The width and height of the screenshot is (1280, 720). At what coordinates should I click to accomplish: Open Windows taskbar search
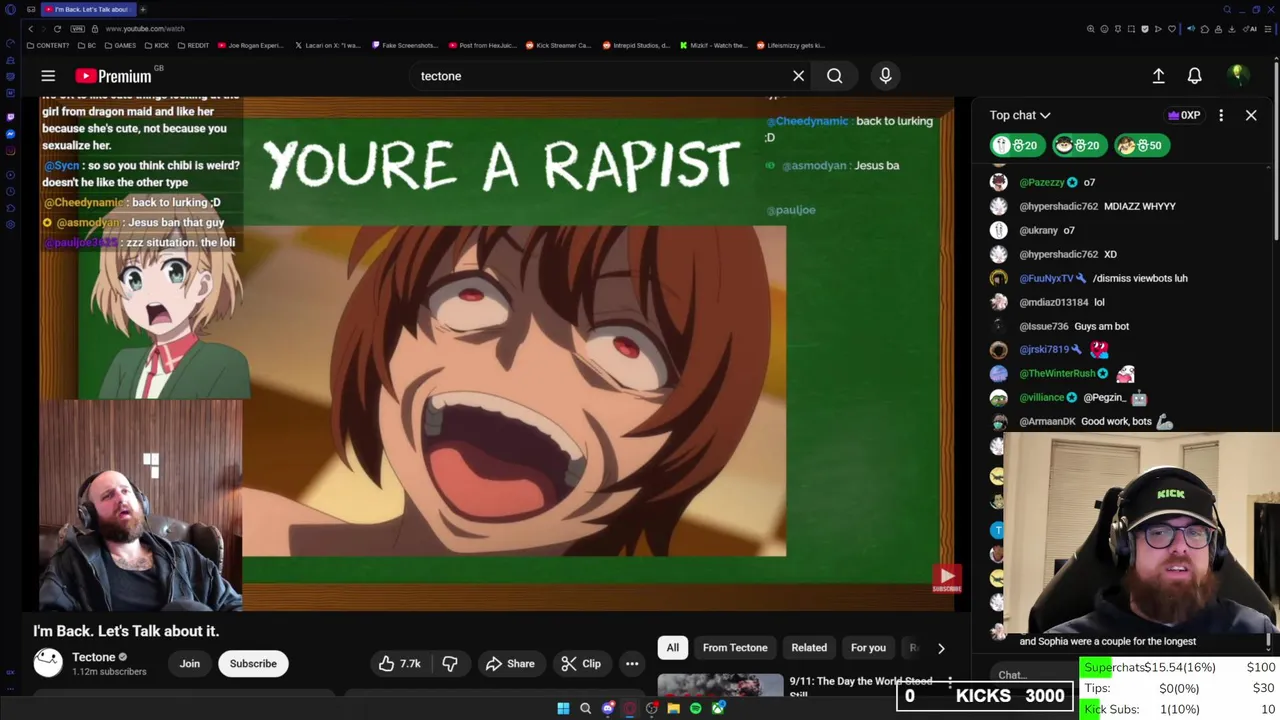(x=585, y=708)
